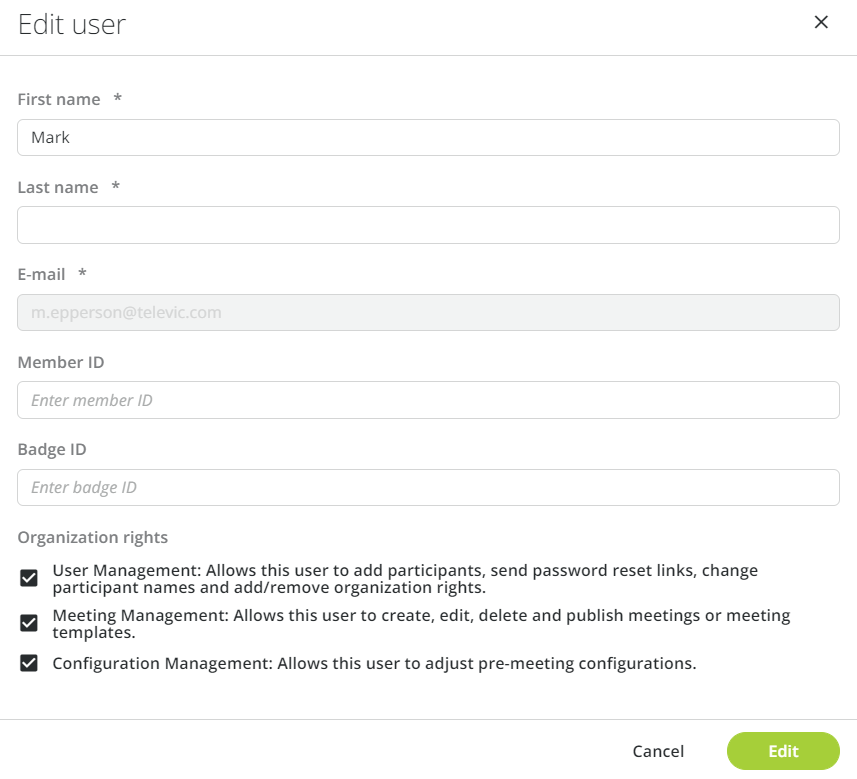Click the Edit button to save changes
This screenshot has width=857, height=779.
783,751
